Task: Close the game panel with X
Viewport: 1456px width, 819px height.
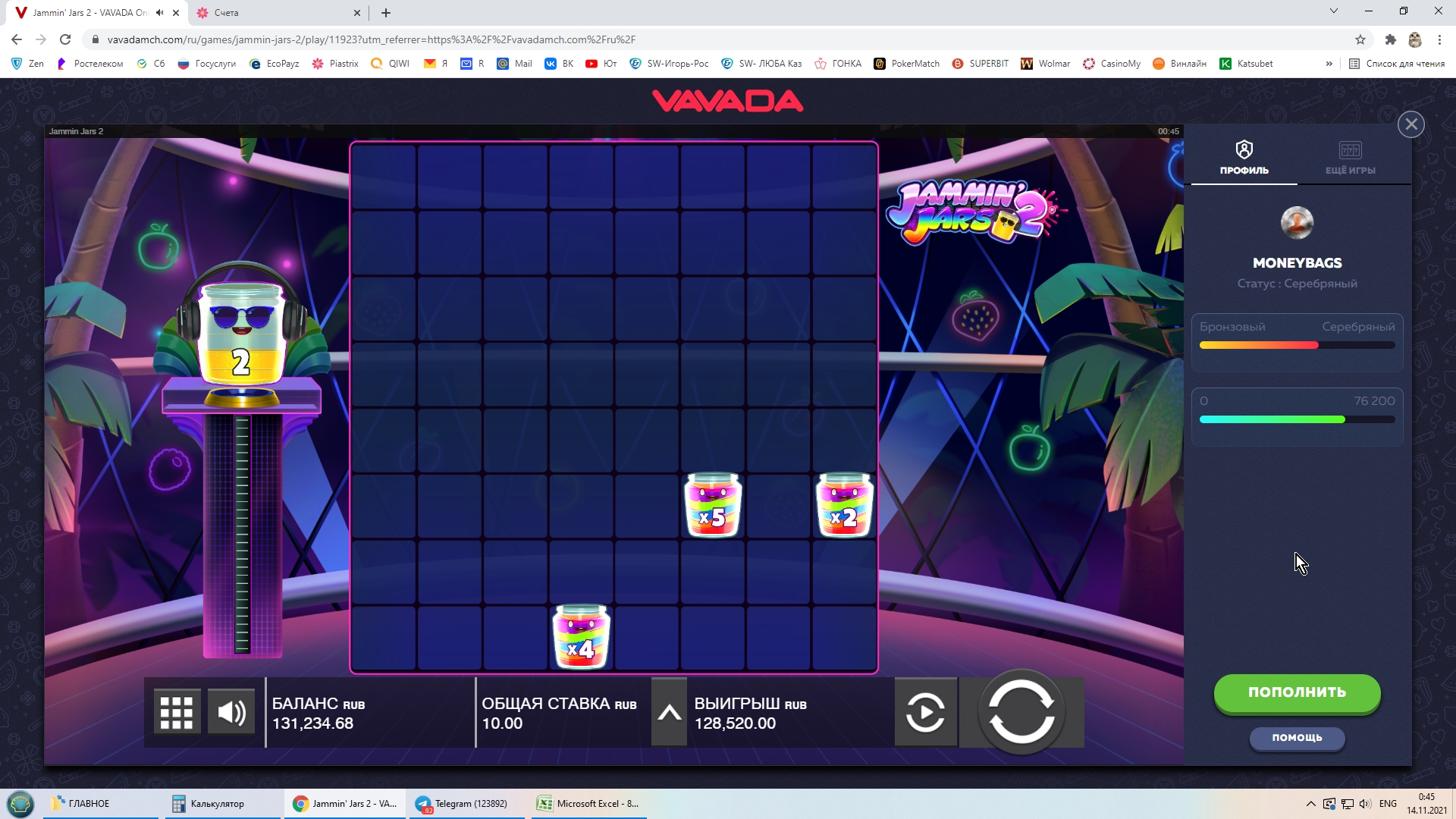Action: point(1410,124)
